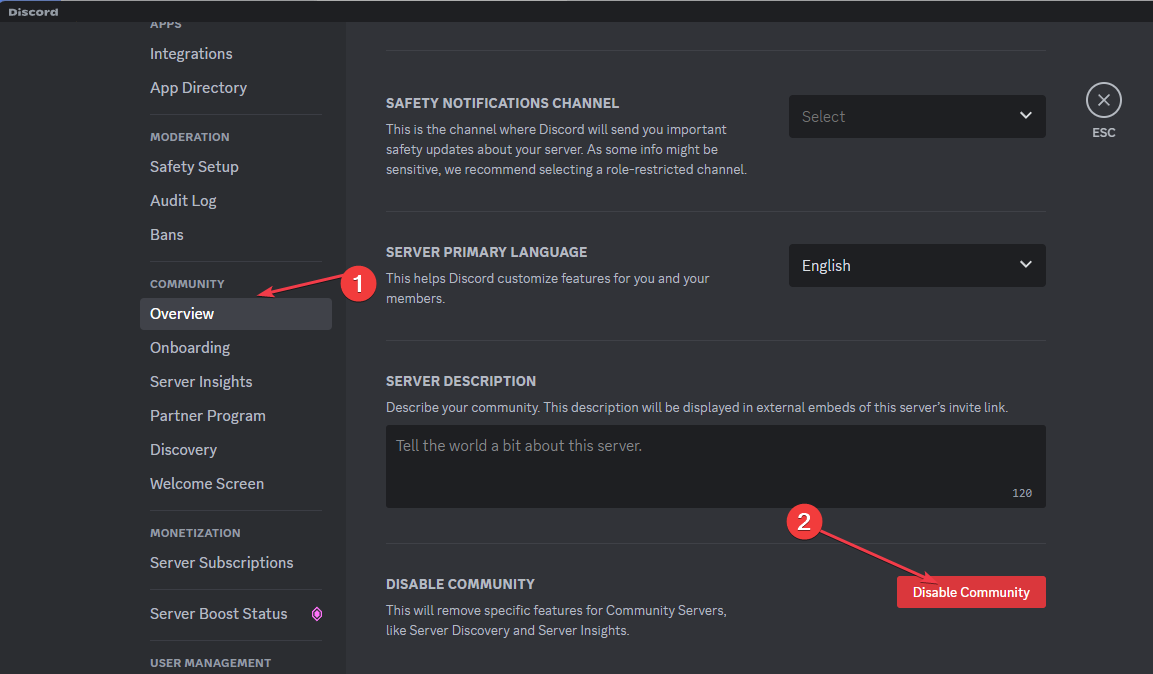Viewport: 1153px width, 674px height.
Task: Click the Moderation section label
Action: pos(190,137)
